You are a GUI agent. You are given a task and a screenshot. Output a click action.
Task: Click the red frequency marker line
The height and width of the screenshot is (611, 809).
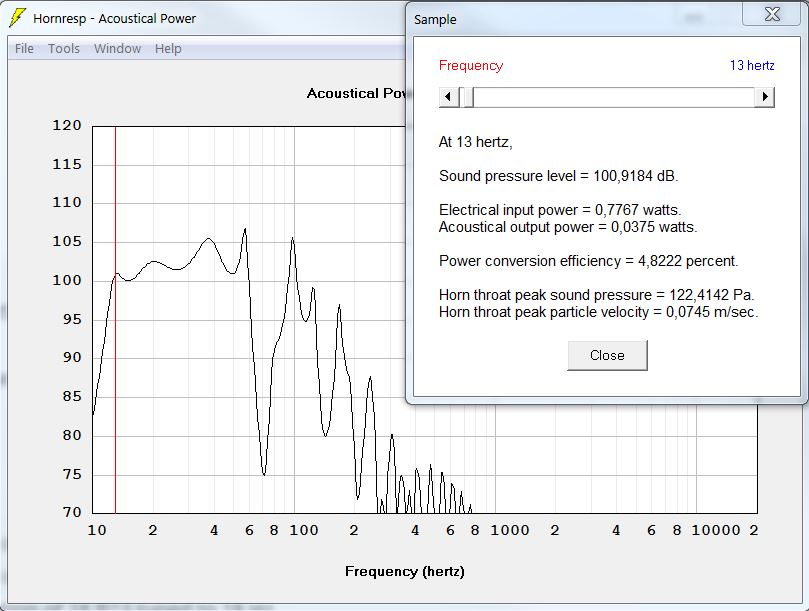coord(116,320)
